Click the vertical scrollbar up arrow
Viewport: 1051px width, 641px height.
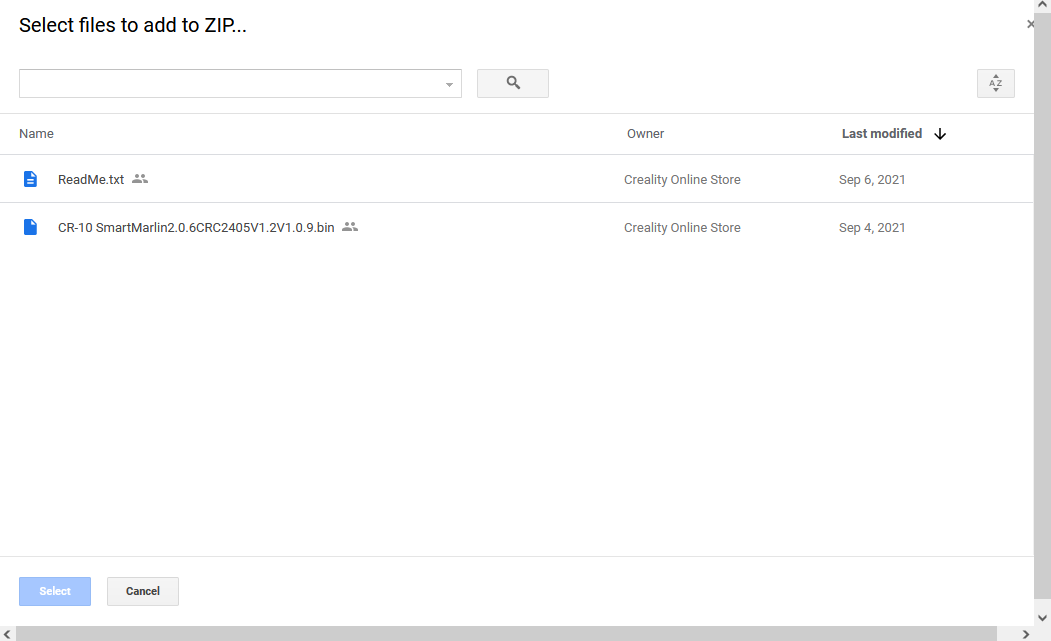[1042, 5]
